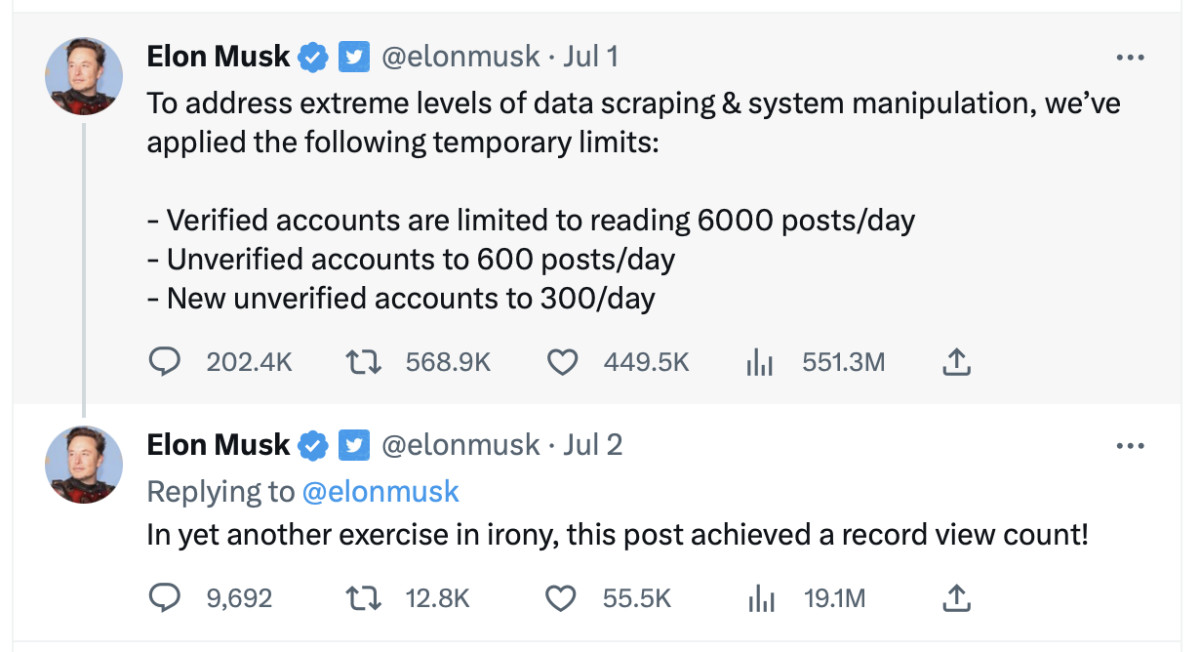
Task: Open the Jul 1 timestamp link
Action: click(x=591, y=57)
